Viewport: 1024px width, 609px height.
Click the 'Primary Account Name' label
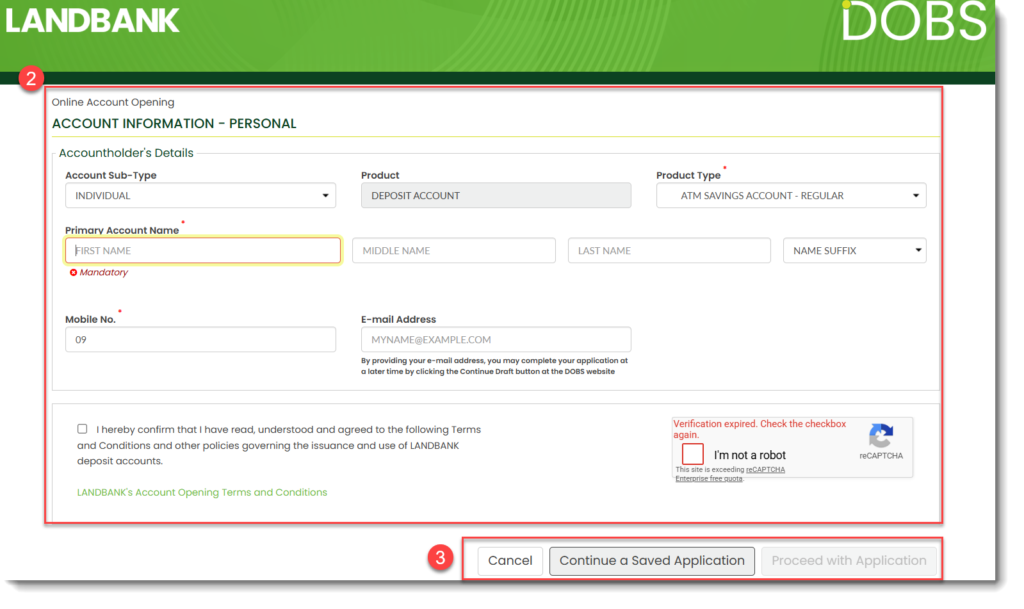[122, 230]
